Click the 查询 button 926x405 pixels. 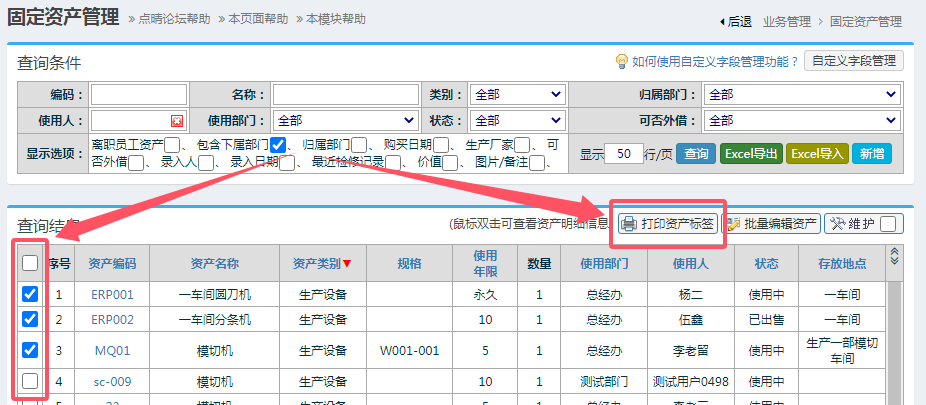tap(695, 154)
